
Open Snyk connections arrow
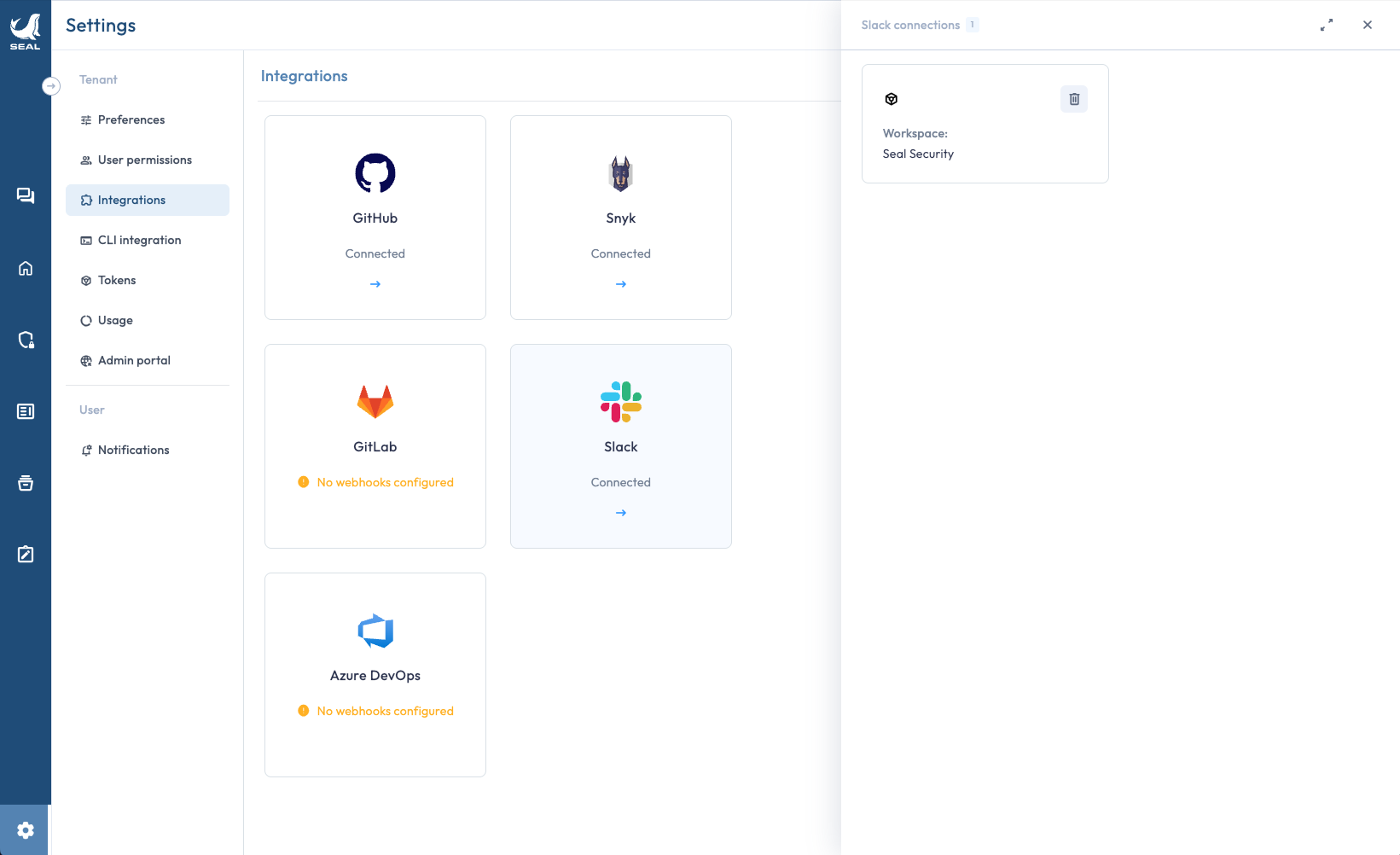pos(621,284)
